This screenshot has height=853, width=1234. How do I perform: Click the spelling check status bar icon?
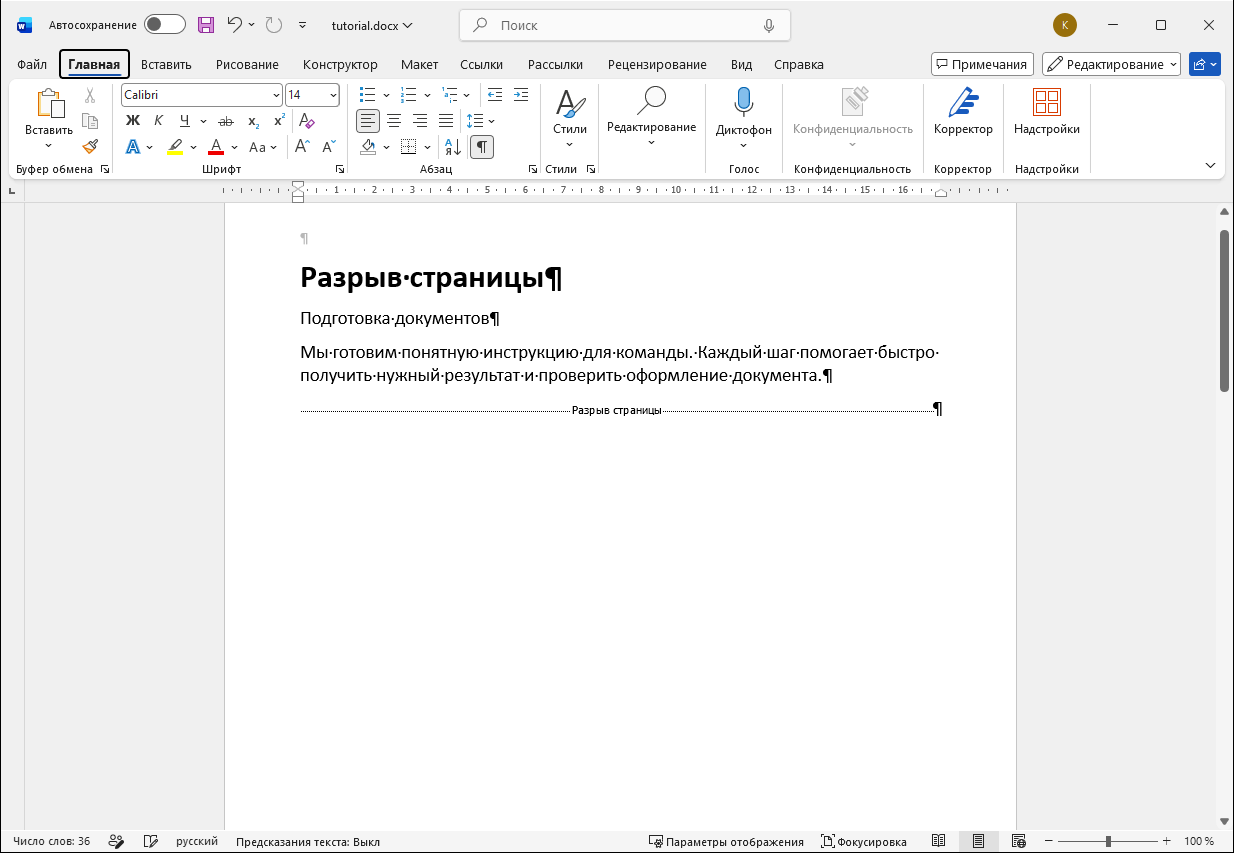click(x=151, y=841)
